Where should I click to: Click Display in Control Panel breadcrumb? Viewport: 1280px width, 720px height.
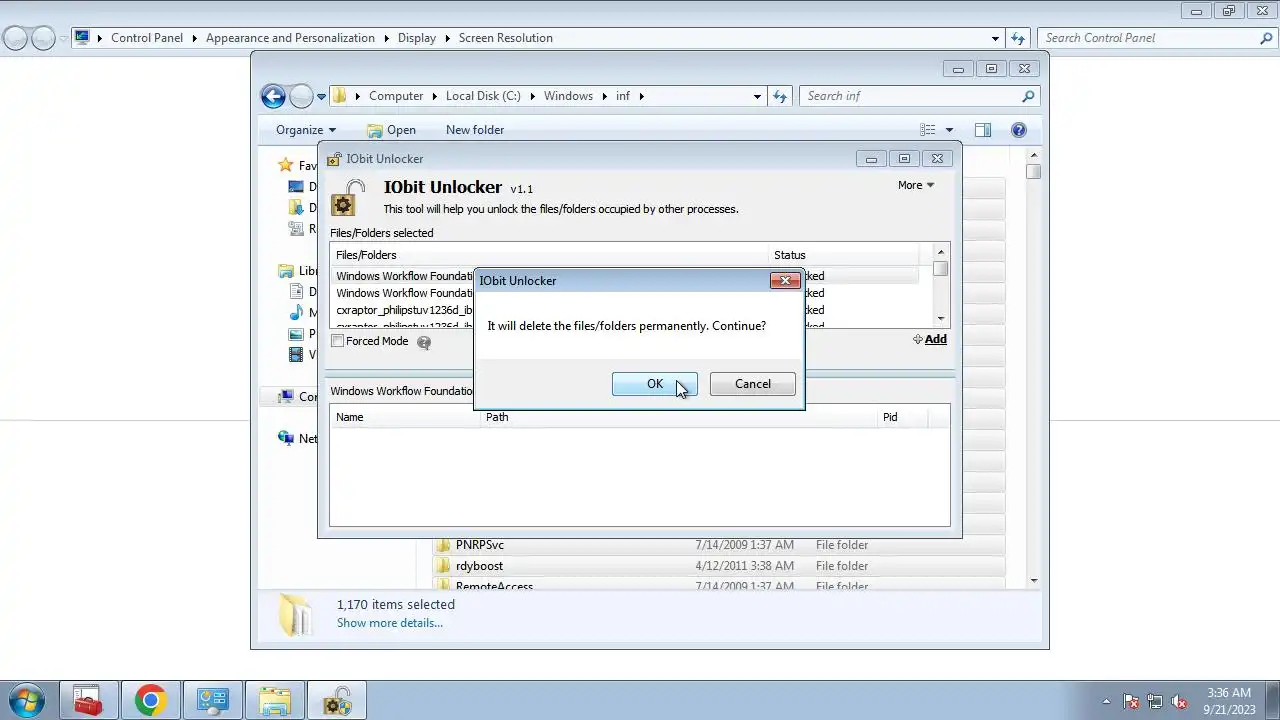[417, 38]
